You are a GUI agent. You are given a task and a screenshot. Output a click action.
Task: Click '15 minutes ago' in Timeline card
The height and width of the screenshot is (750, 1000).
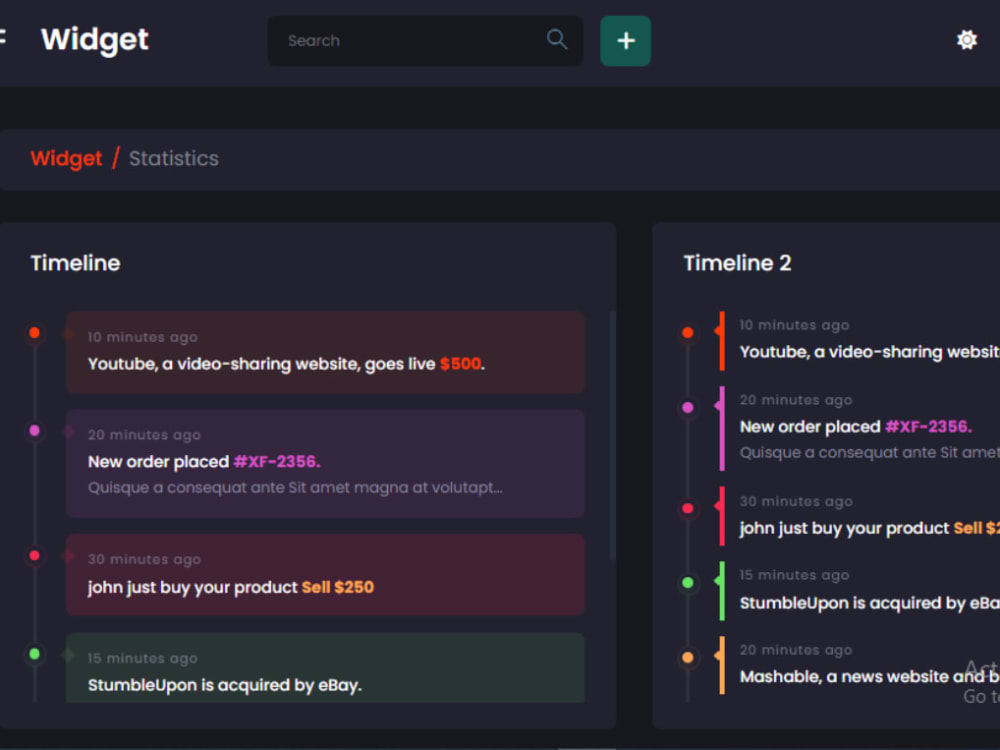coord(143,658)
